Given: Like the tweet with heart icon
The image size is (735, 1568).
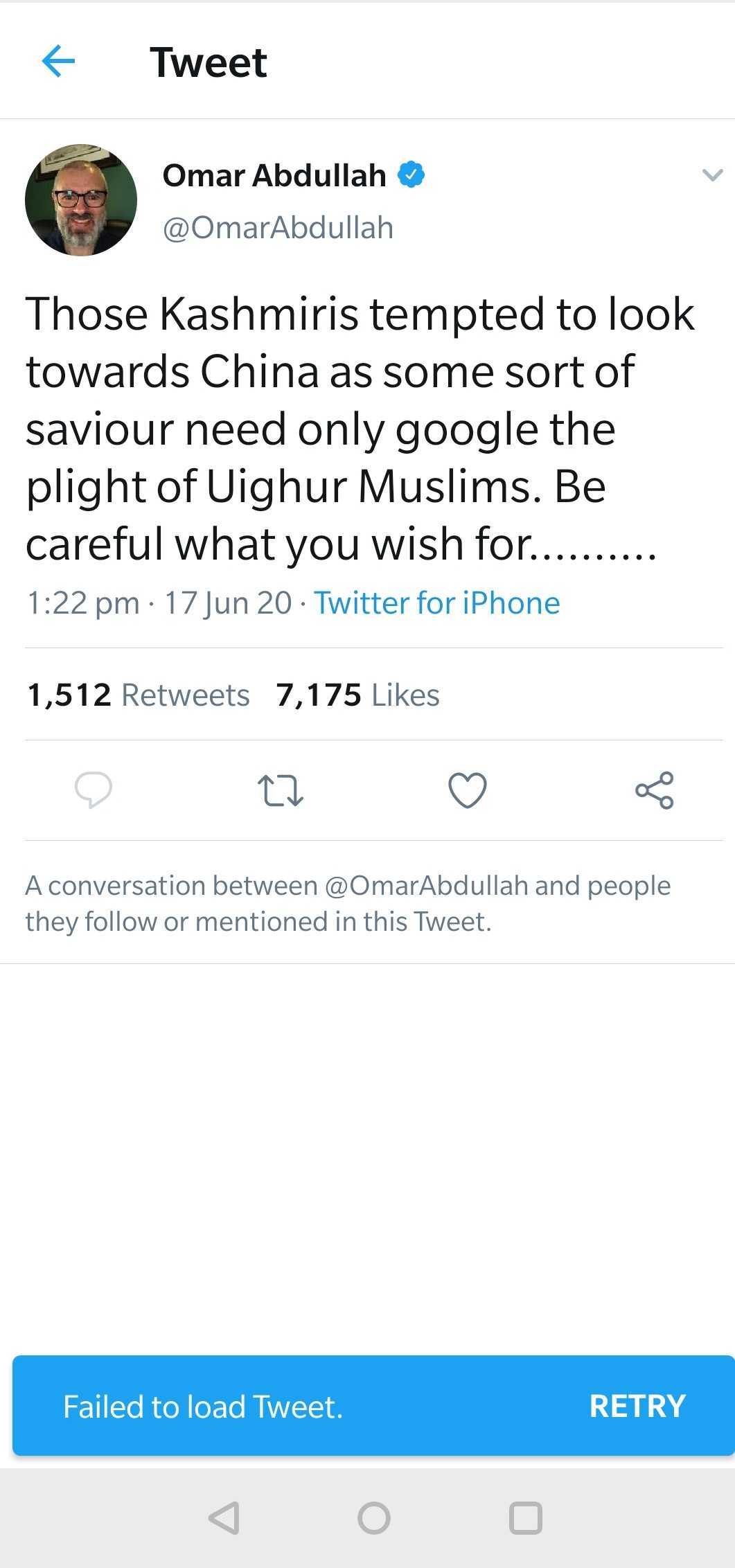Looking at the screenshot, I should coord(468,790).
